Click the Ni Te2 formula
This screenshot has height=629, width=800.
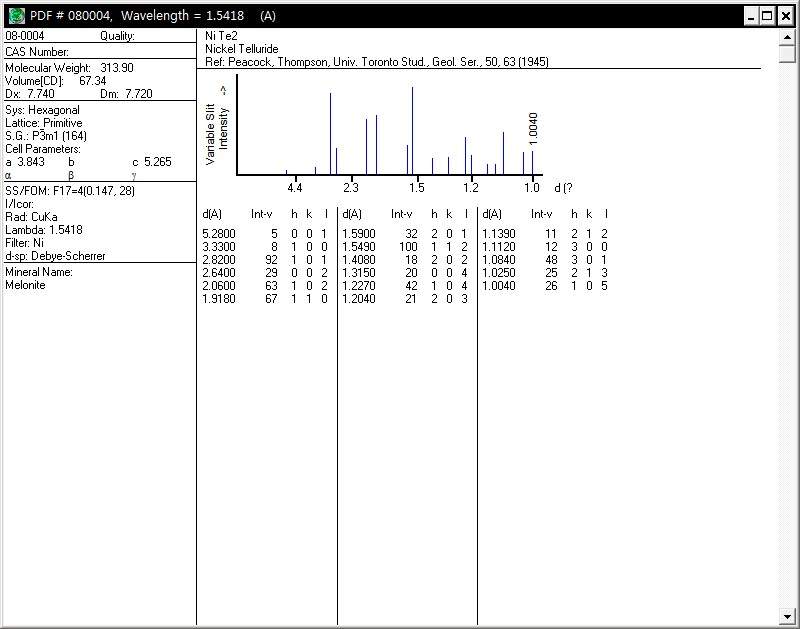coord(221,36)
